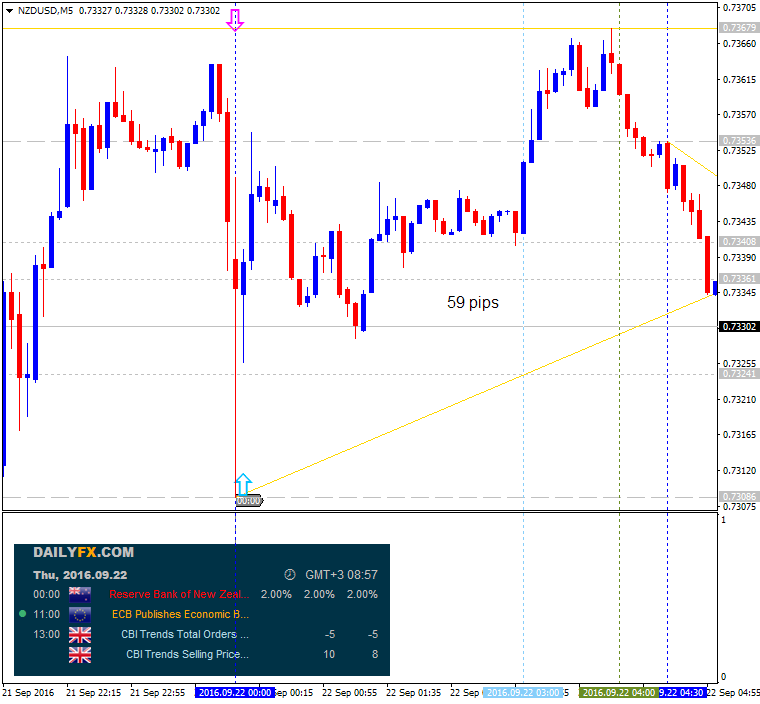This screenshot has width=760, height=704.
Task: Click the New Zealand flag icon
Action: click(80, 594)
